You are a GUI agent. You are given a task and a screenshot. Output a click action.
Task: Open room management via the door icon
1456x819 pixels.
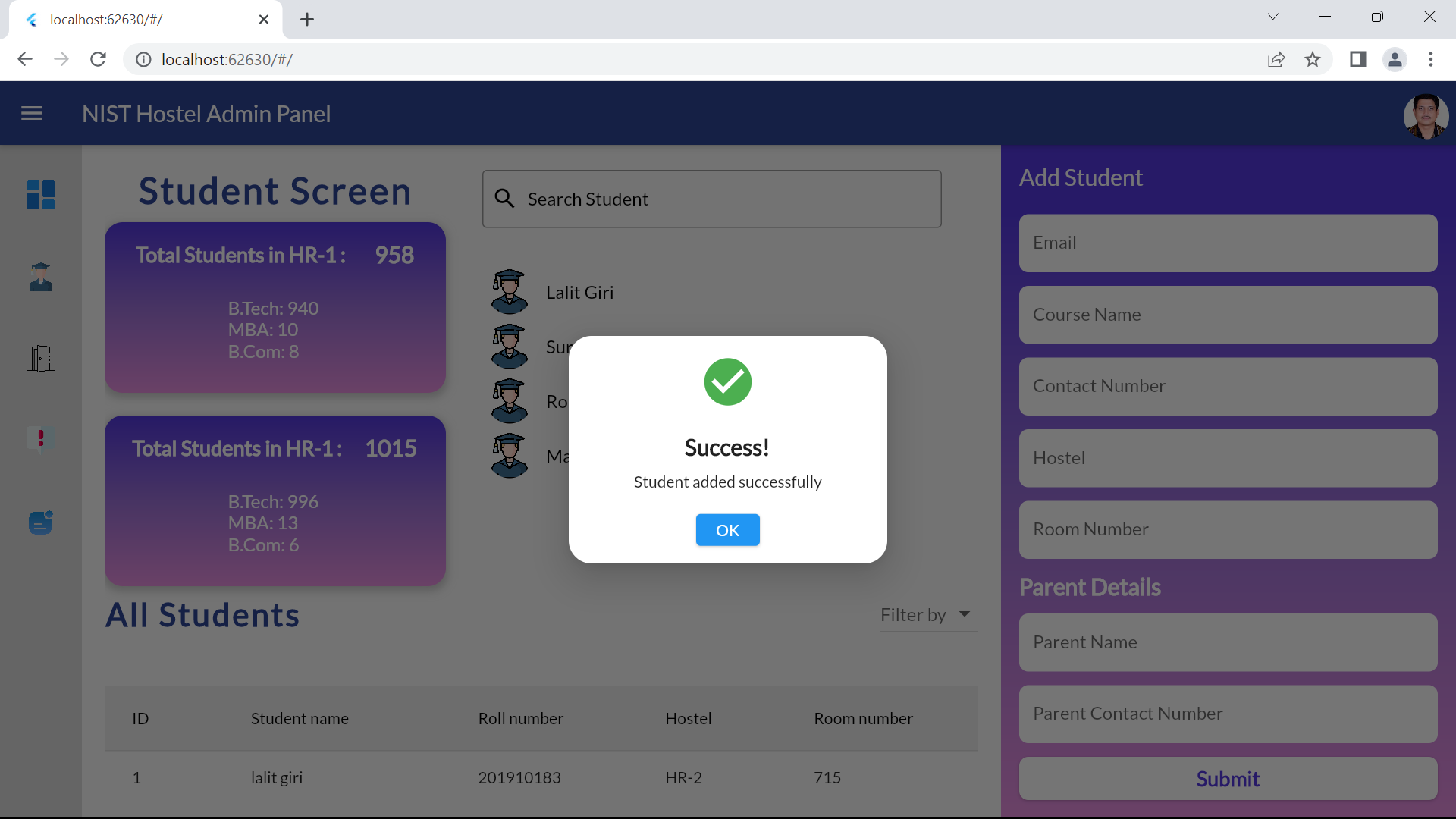pos(40,358)
